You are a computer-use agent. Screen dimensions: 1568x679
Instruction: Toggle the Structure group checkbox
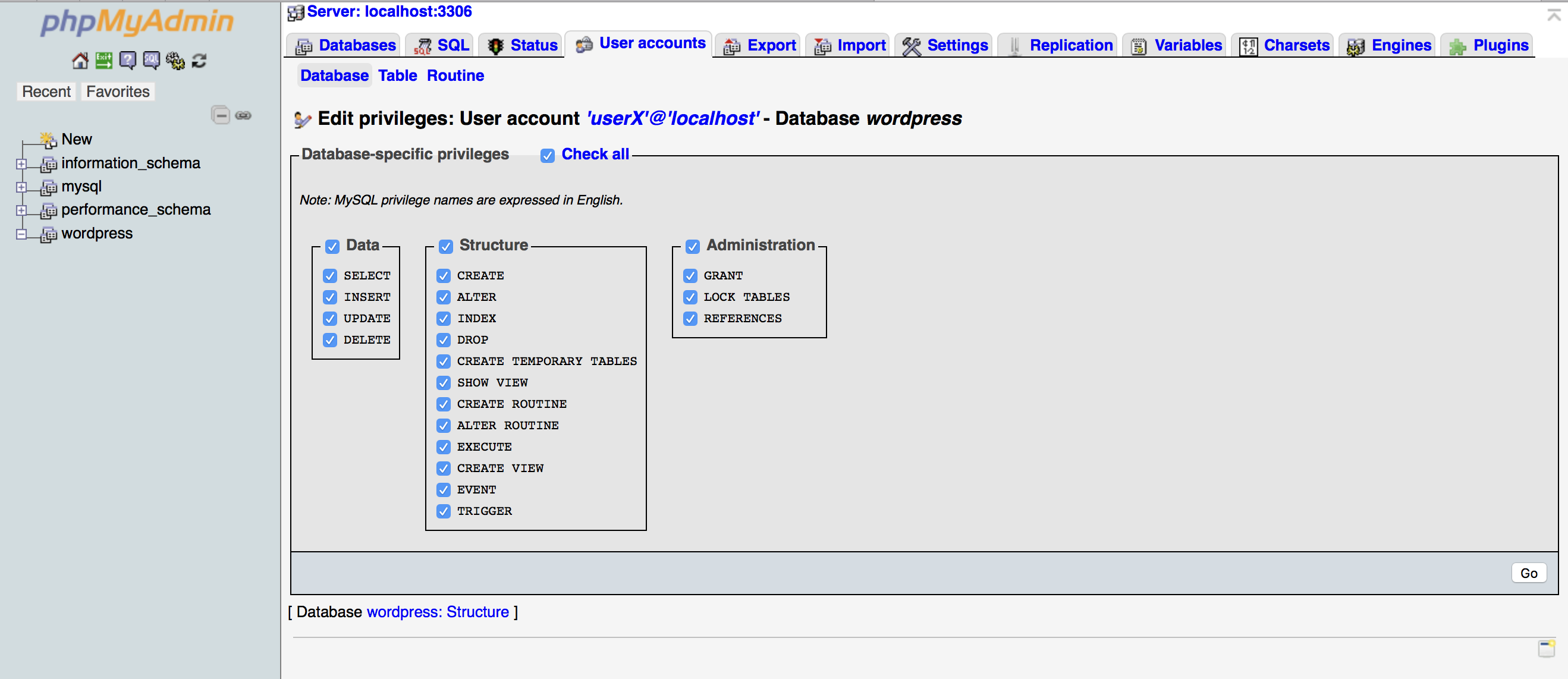coord(445,246)
